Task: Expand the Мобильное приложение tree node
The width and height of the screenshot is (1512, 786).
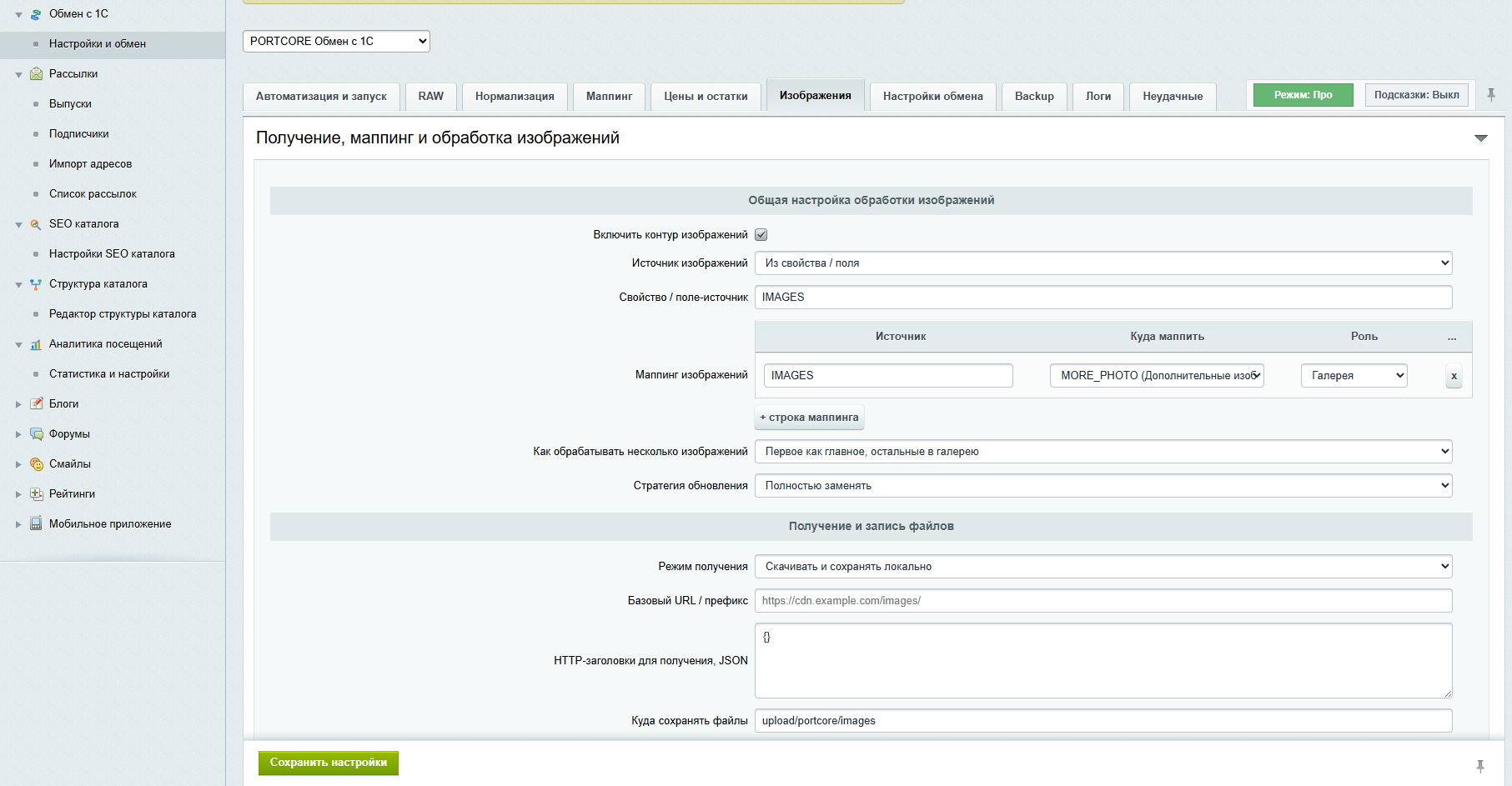Action: (18, 524)
